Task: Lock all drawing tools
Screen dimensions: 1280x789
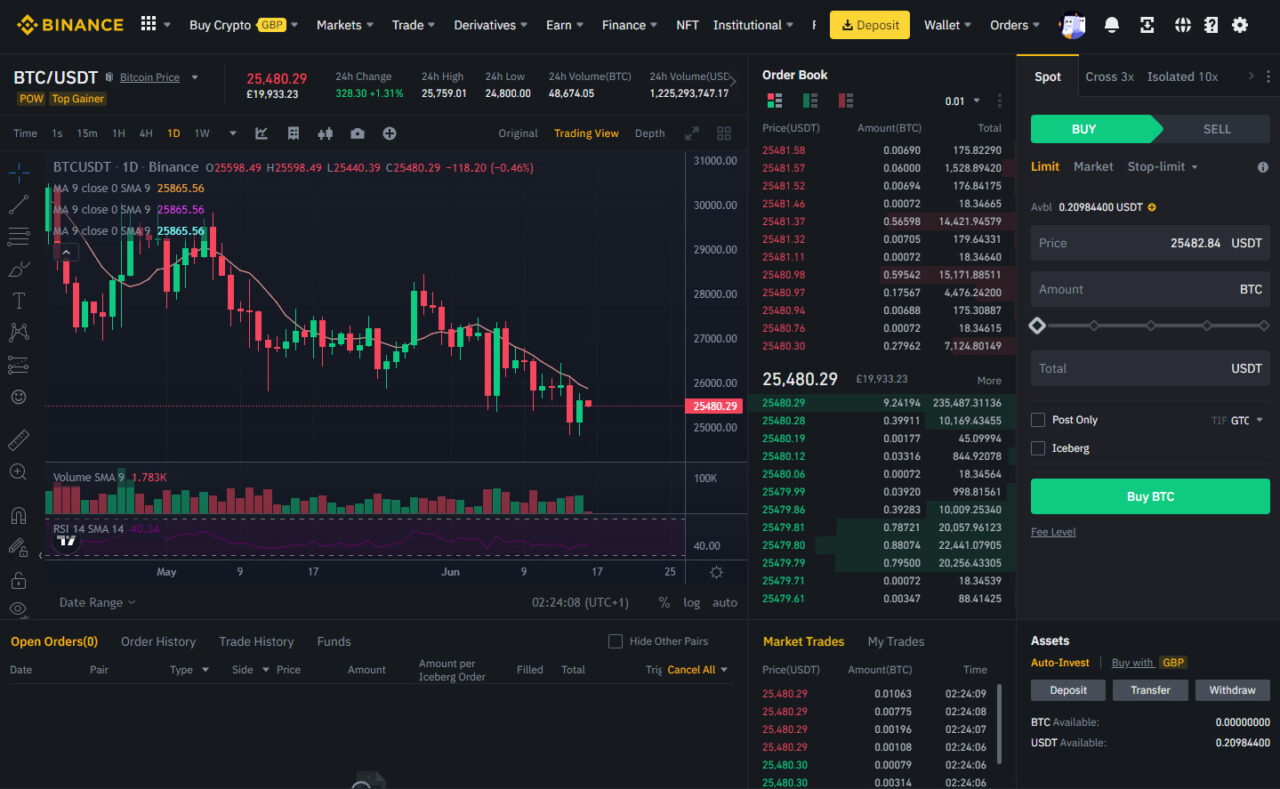Action: point(18,580)
